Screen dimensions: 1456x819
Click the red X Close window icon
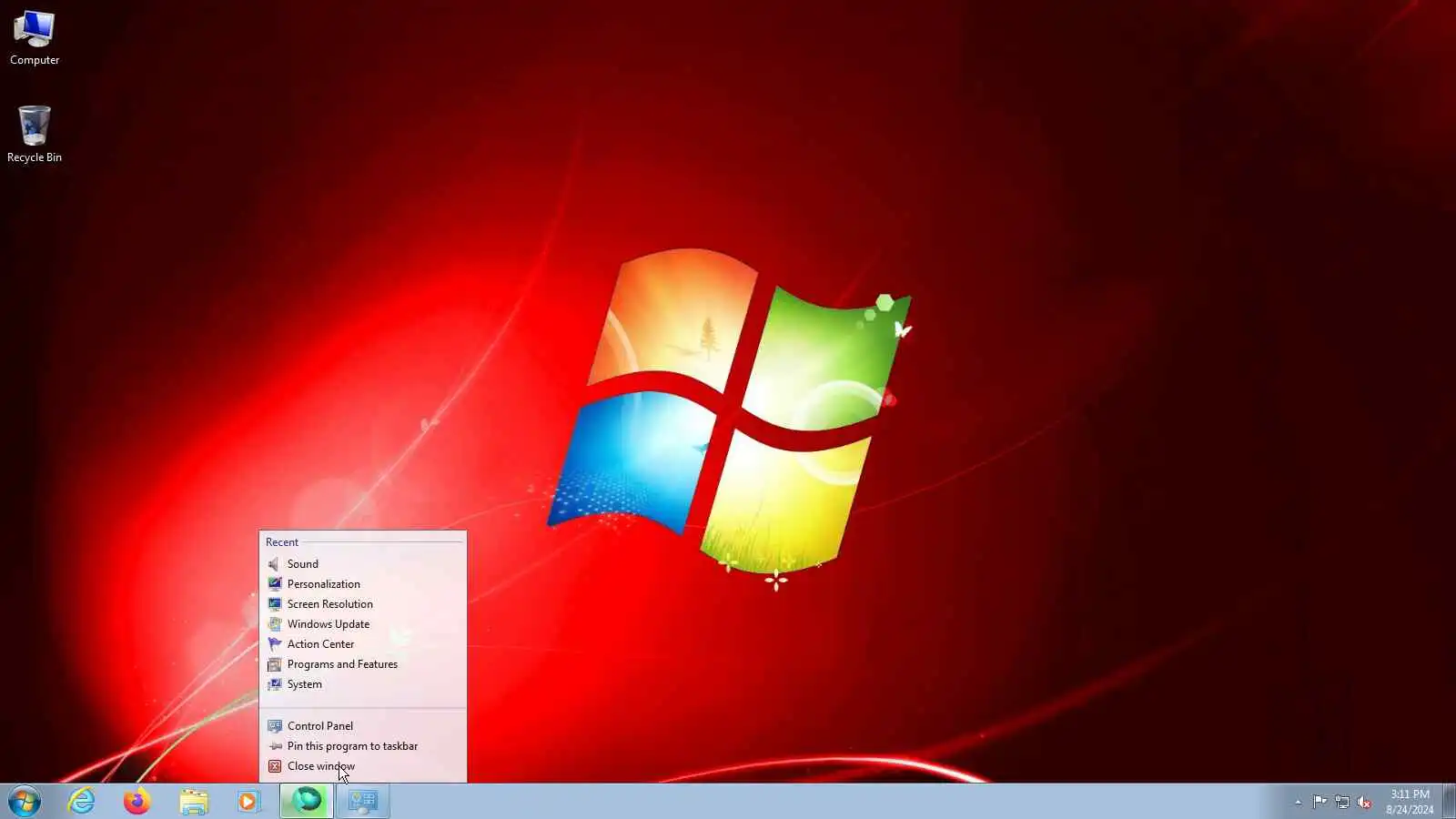pos(274,766)
